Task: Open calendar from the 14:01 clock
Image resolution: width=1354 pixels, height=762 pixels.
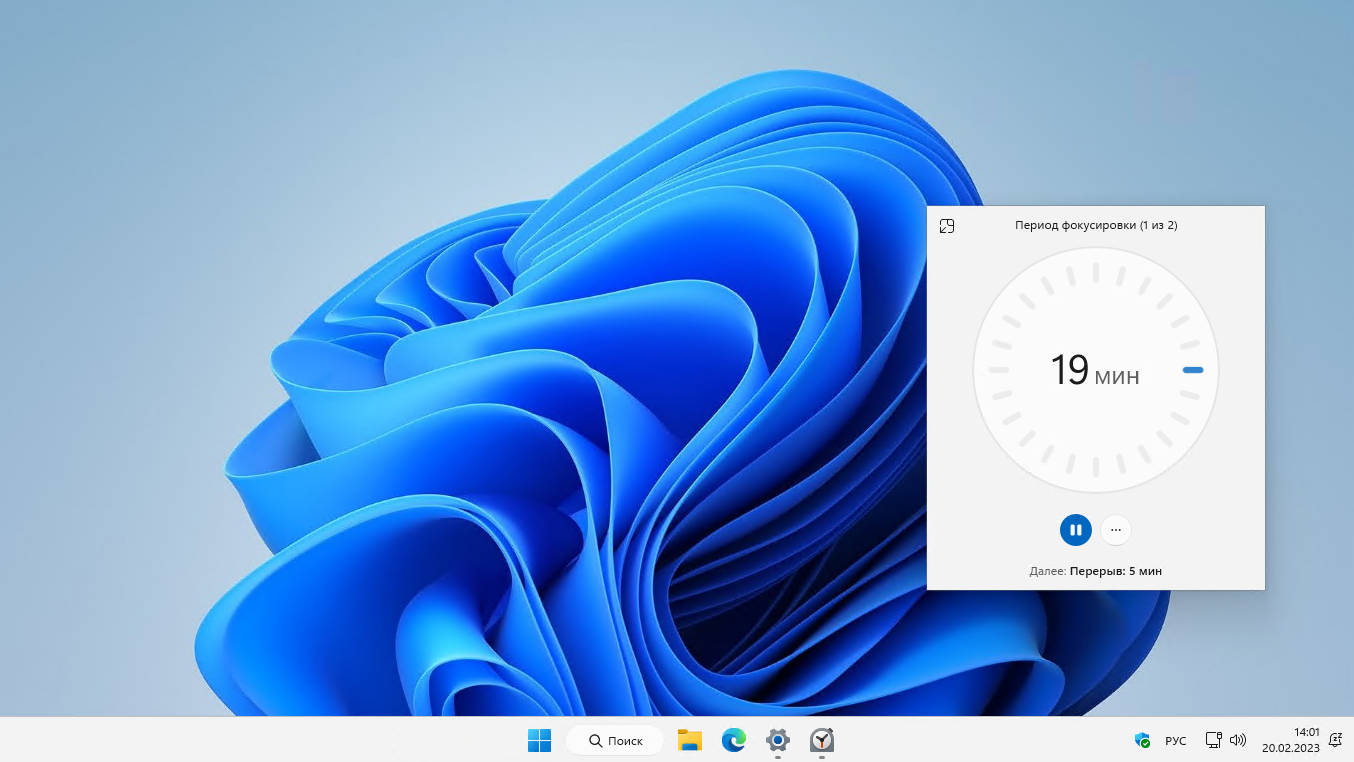Action: tap(1291, 740)
